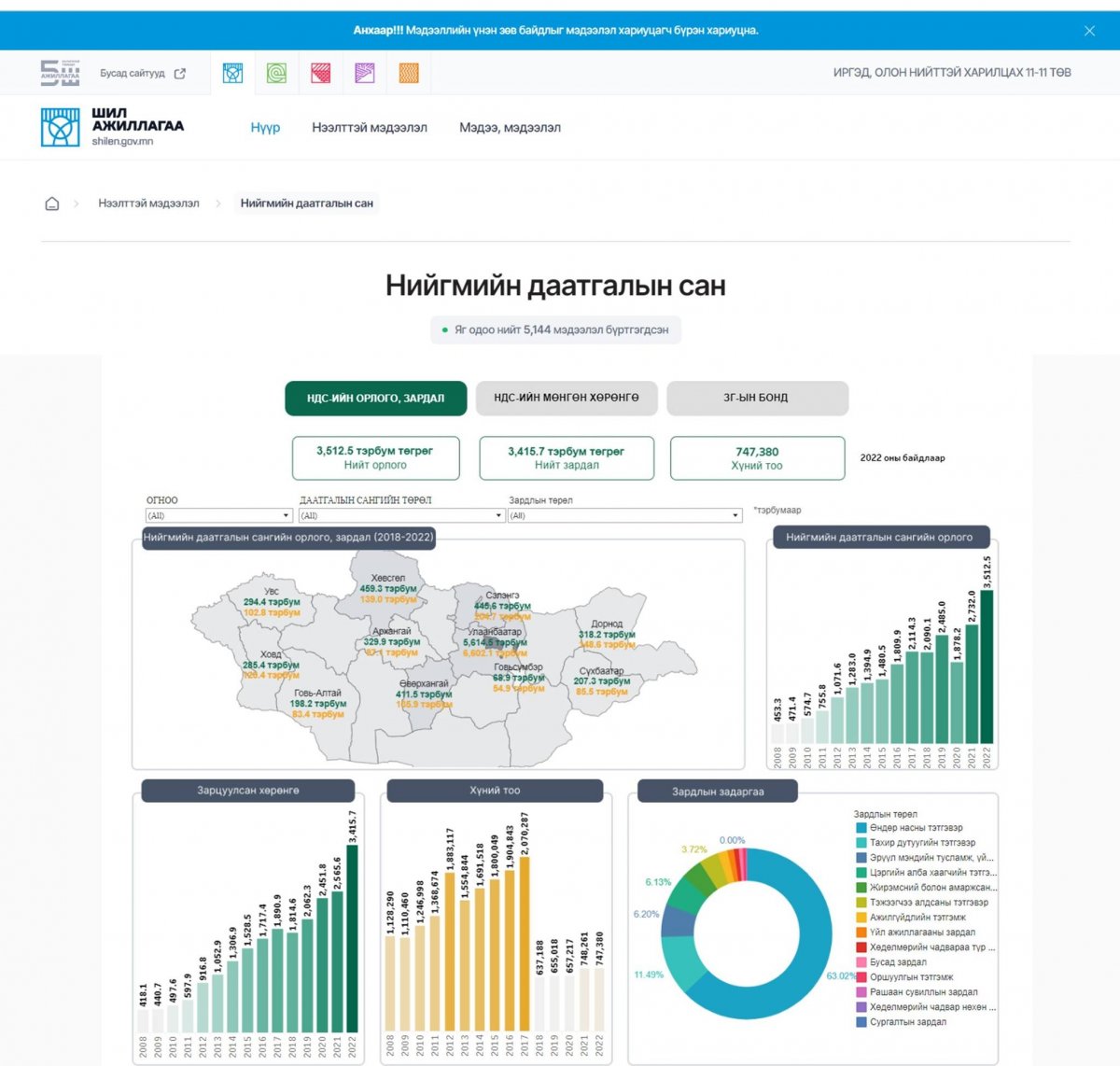Screen dimensions: 1120x1066
Task: Open the Зардлын төрөл dropdown filter
Action: pos(624,515)
